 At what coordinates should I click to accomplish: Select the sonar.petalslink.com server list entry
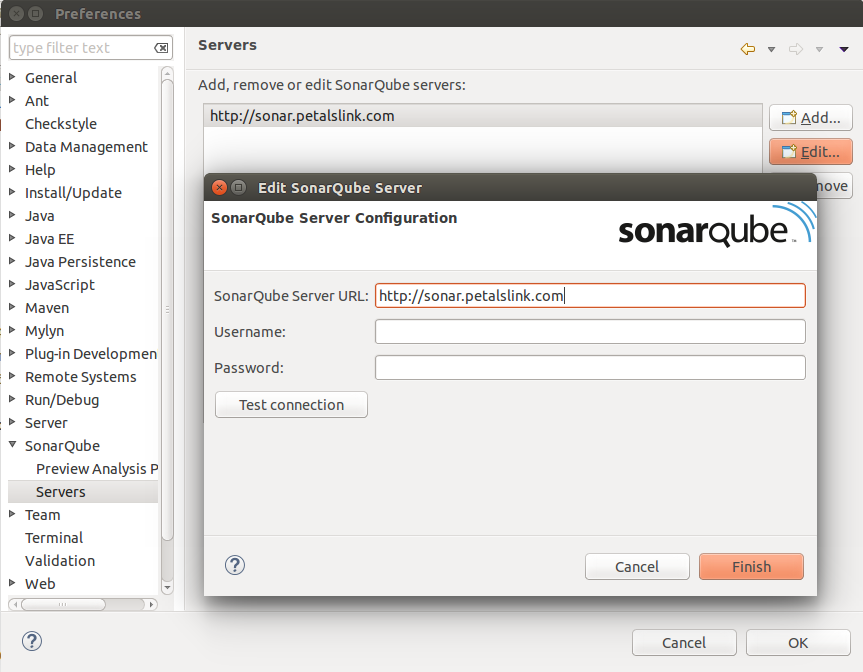click(x=302, y=116)
